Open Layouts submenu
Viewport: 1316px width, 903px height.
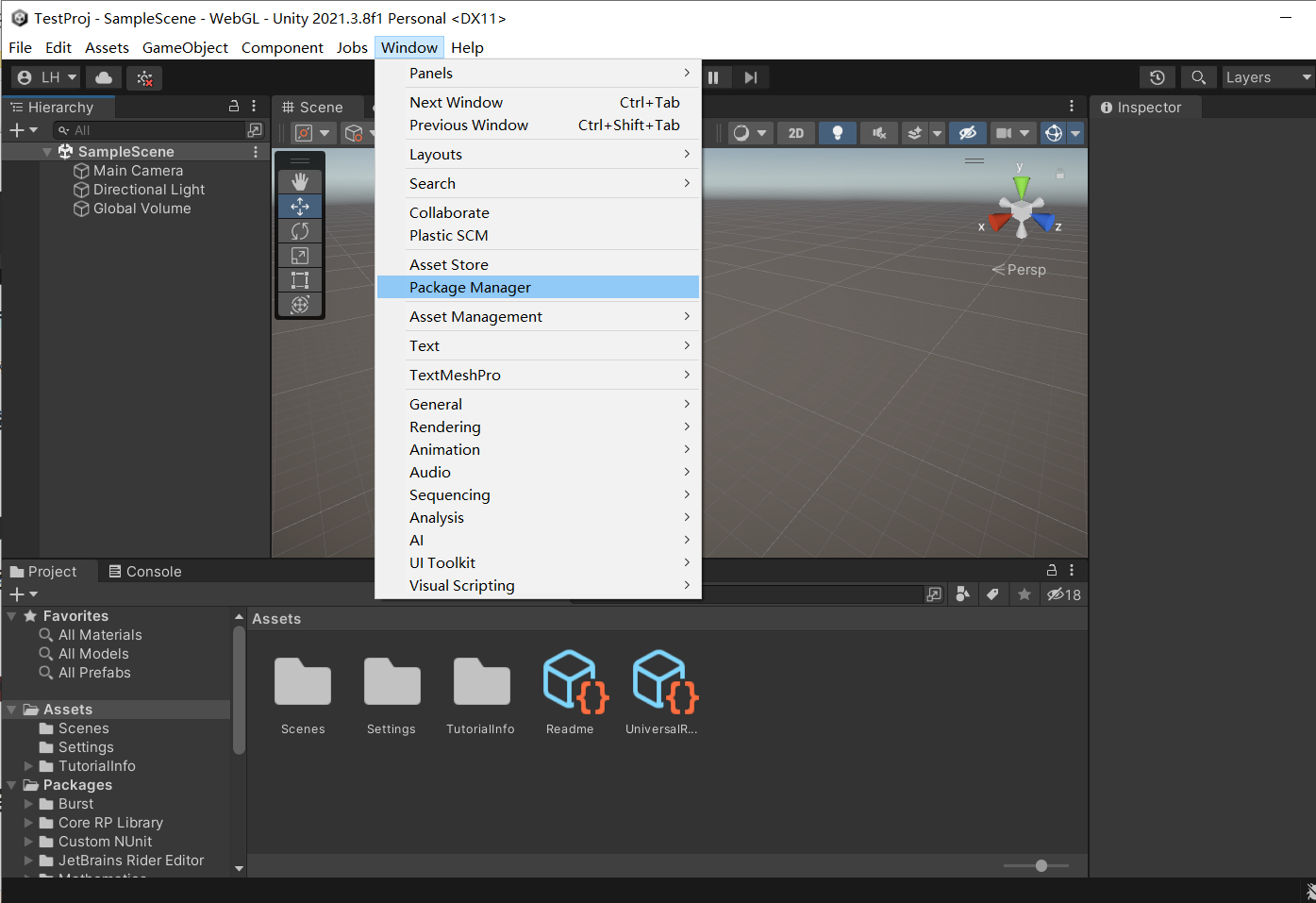[538, 154]
